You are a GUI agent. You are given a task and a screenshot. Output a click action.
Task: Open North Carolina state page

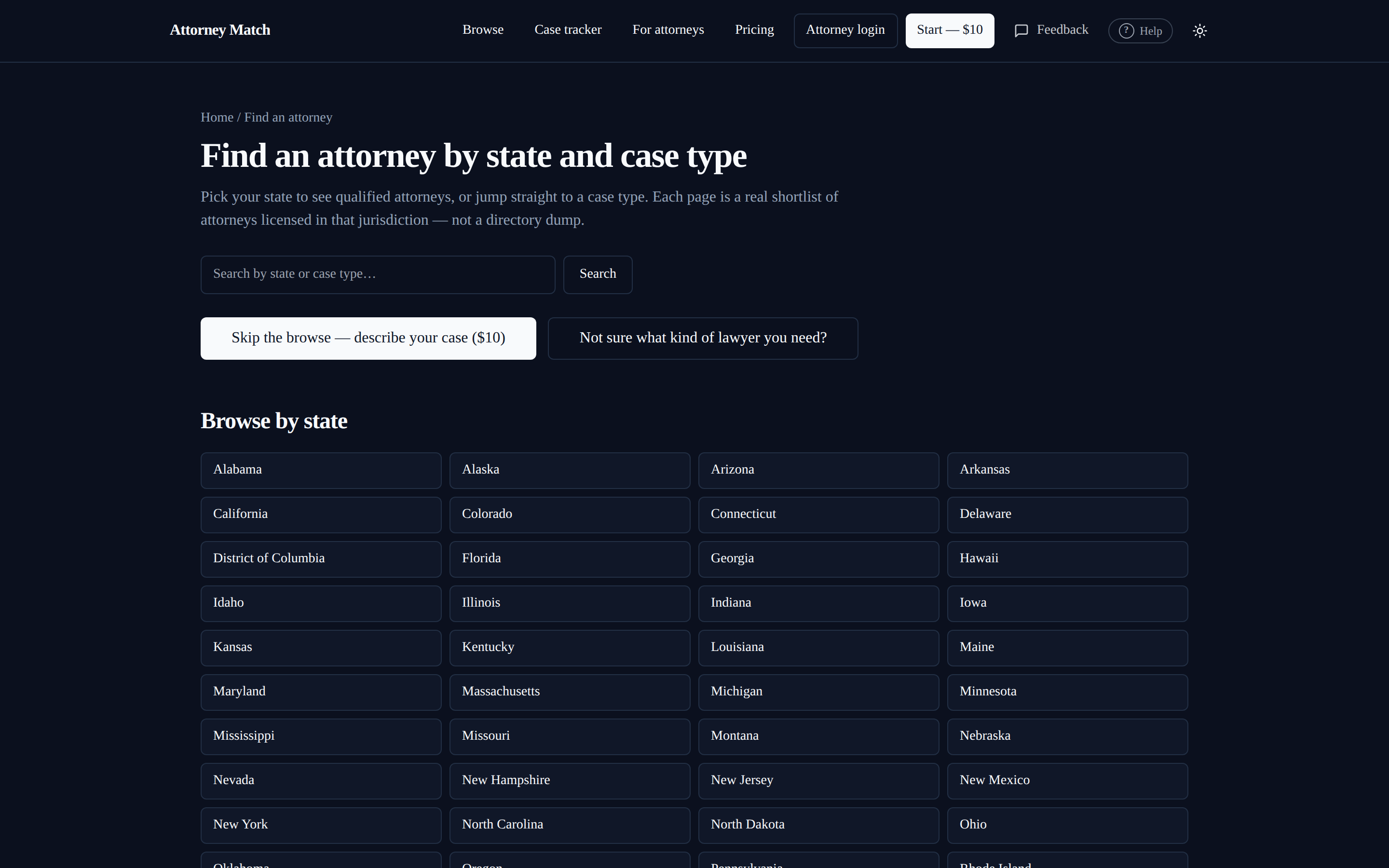570,825
